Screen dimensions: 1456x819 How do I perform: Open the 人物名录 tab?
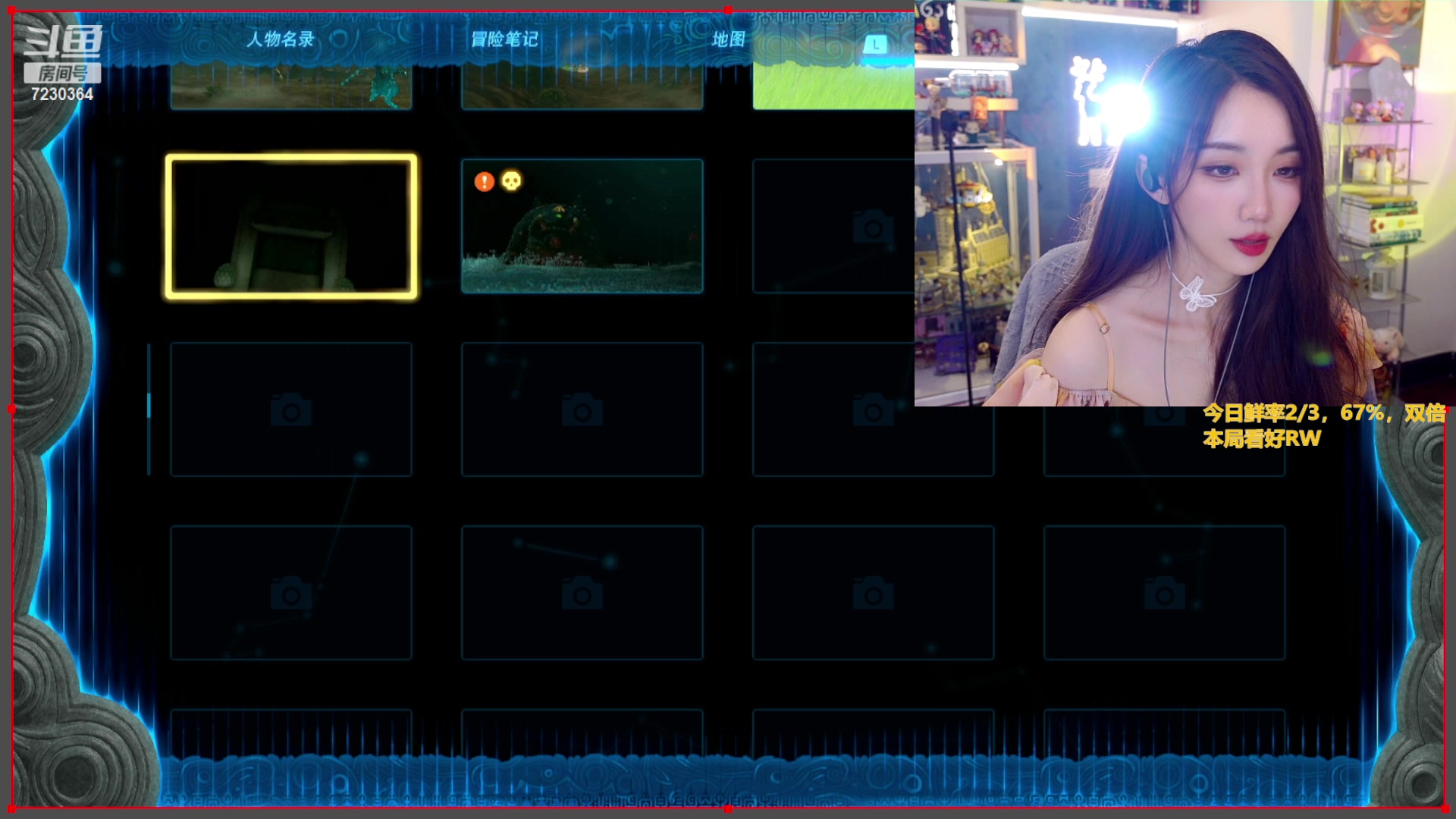[x=280, y=39]
